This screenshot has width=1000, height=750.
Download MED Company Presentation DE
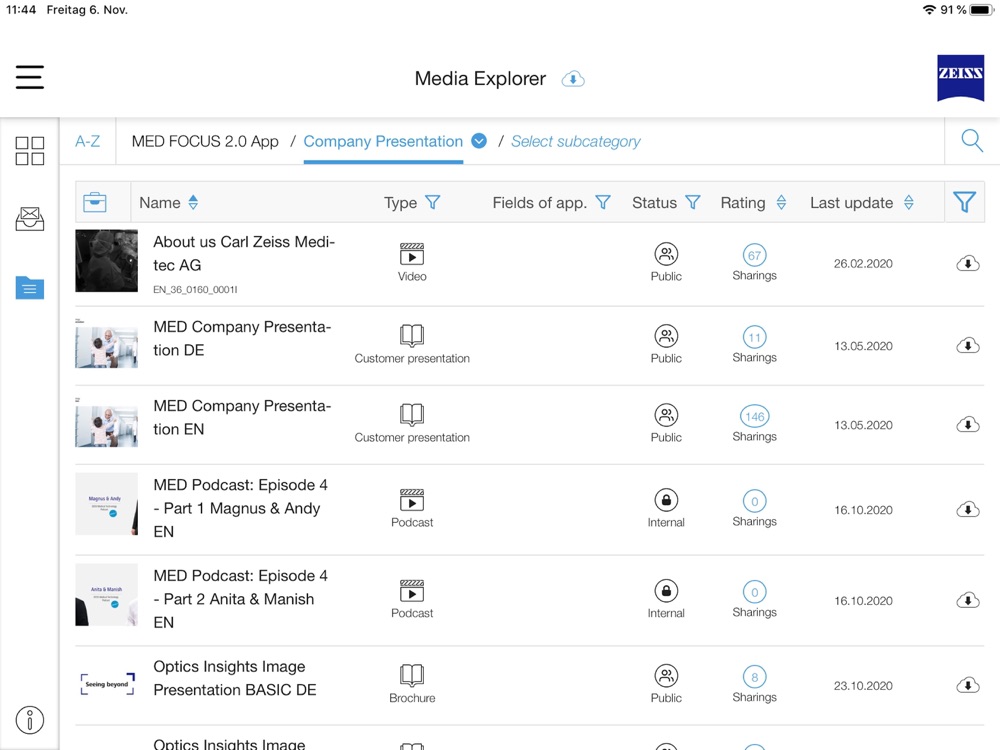click(967, 346)
